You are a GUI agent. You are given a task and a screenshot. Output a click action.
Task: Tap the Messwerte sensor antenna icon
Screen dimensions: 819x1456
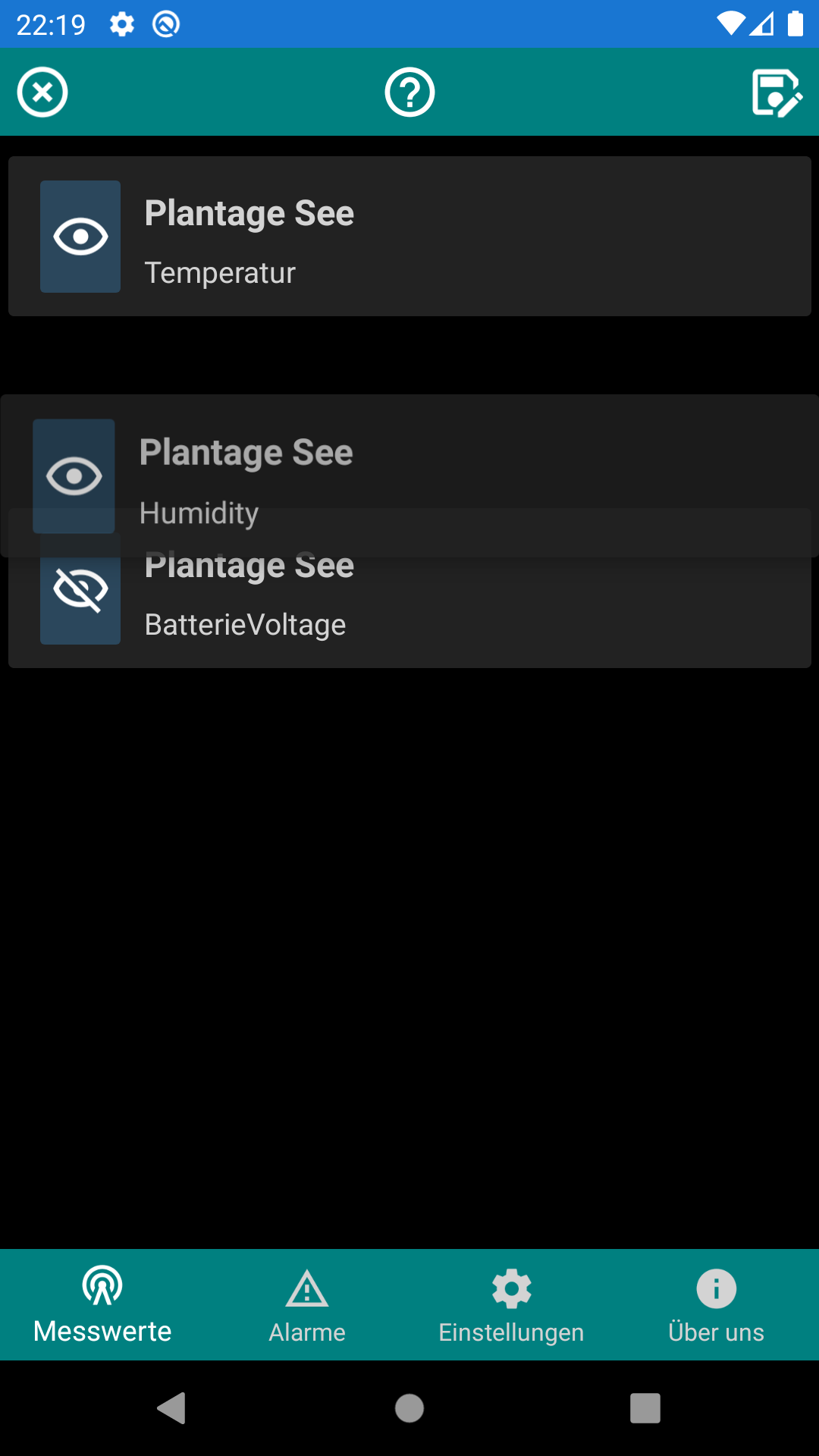pos(102,1285)
